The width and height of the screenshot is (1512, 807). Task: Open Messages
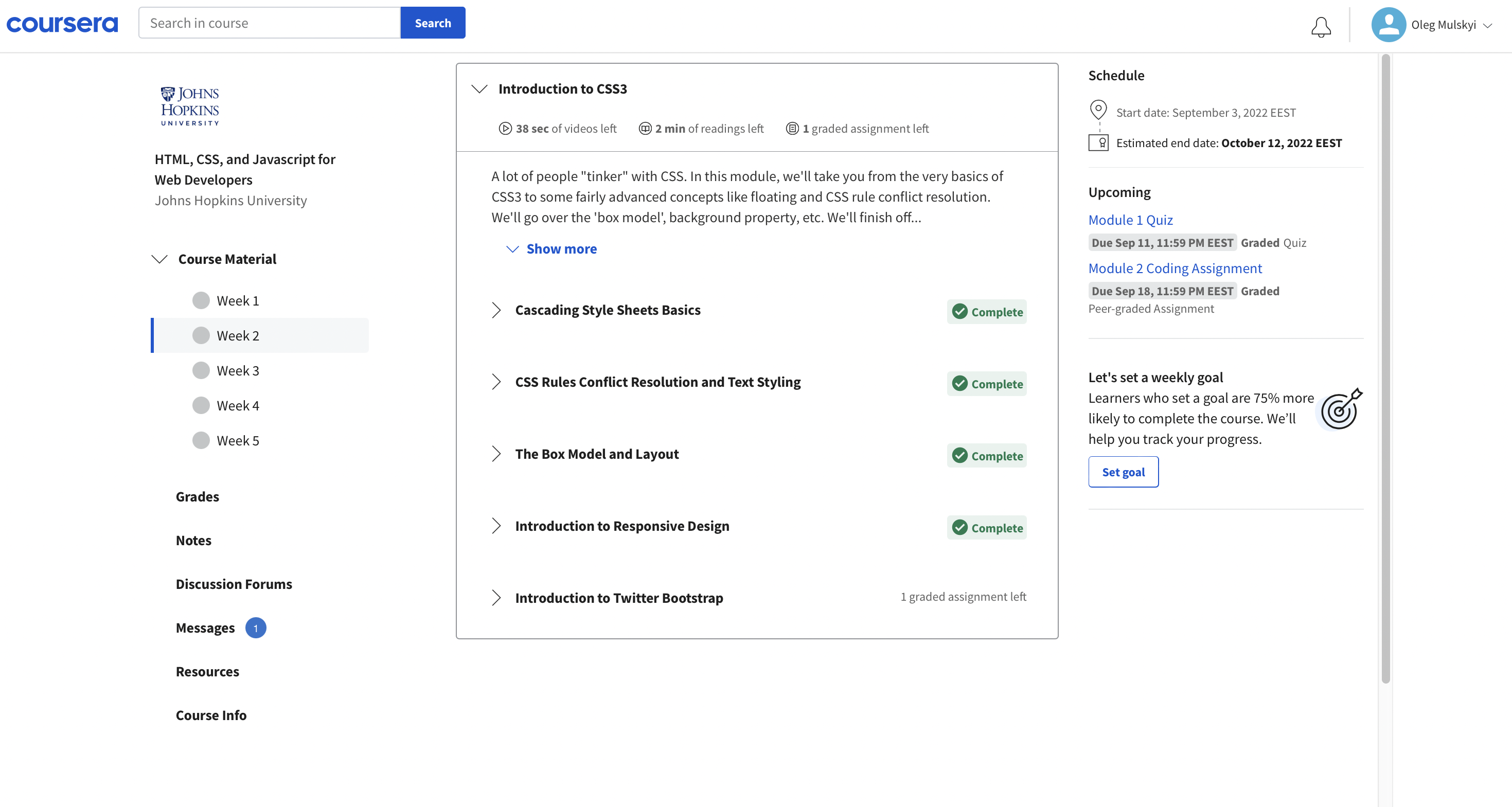coord(205,628)
